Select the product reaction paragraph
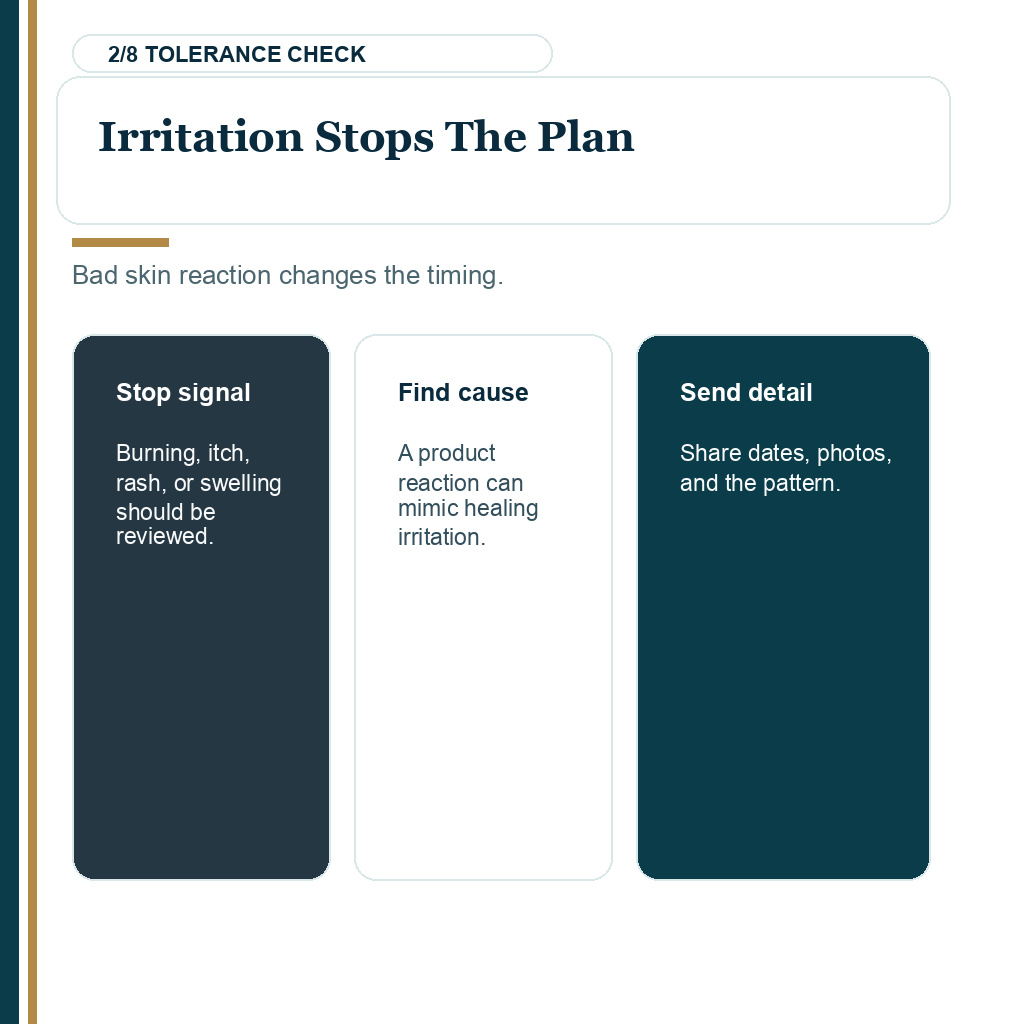Viewport: 1024px width, 1024px height. (x=468, y=494)
